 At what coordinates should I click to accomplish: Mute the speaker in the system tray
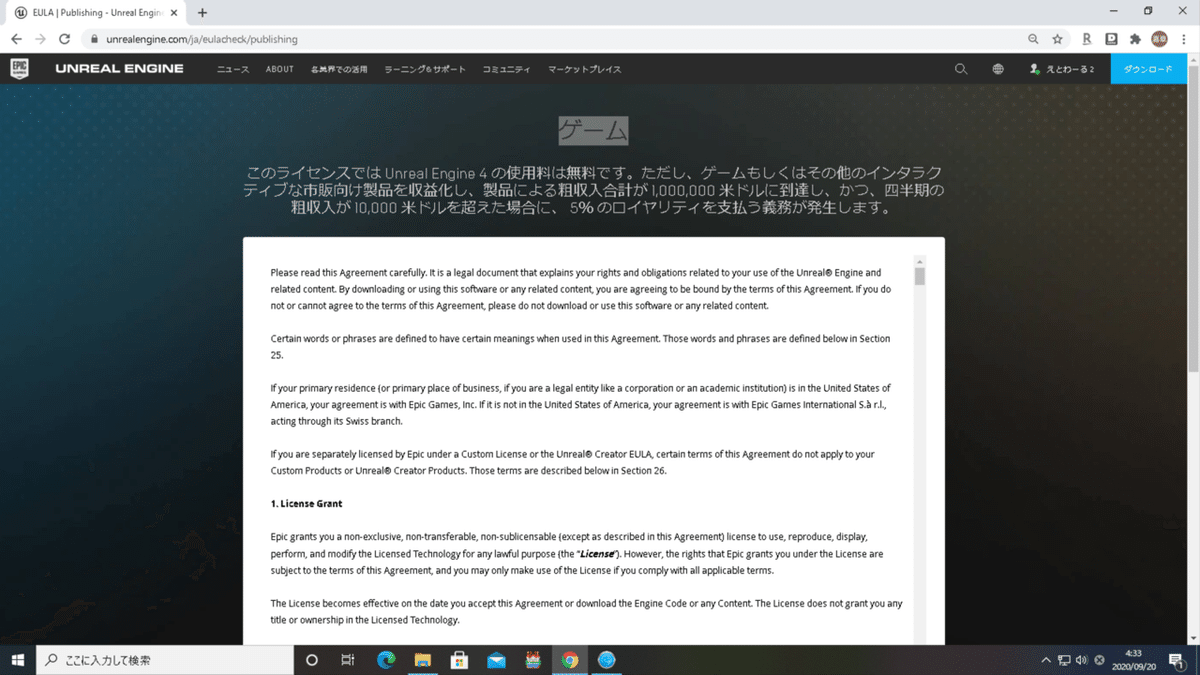tap(1081, 660)
